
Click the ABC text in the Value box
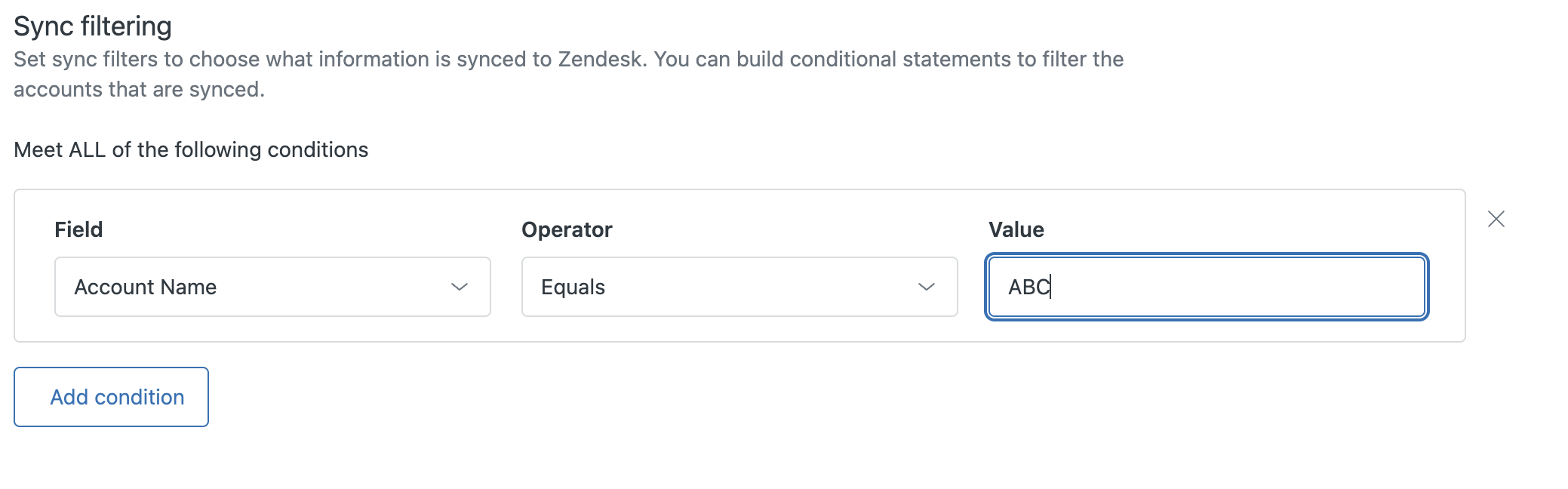pos(1029,287)
